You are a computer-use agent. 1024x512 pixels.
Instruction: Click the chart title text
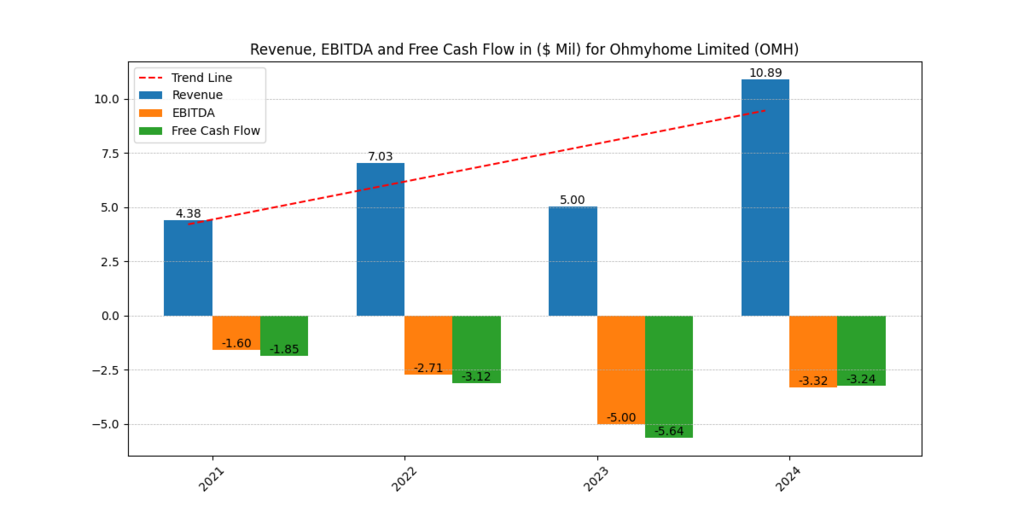524,50
